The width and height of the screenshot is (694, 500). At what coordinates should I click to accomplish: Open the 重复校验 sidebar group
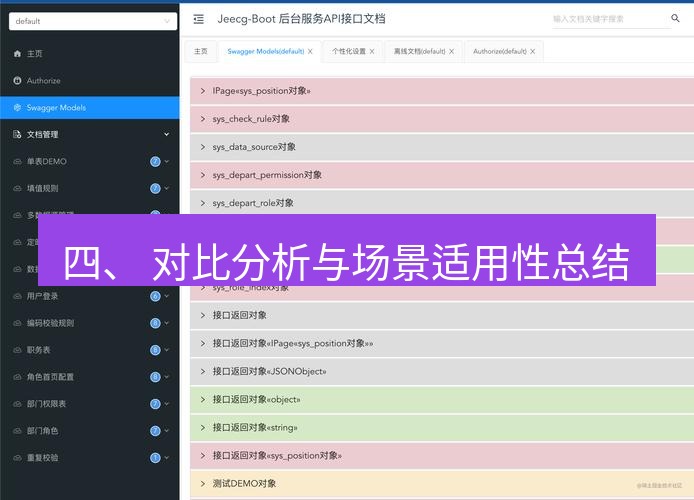(90, 458)
